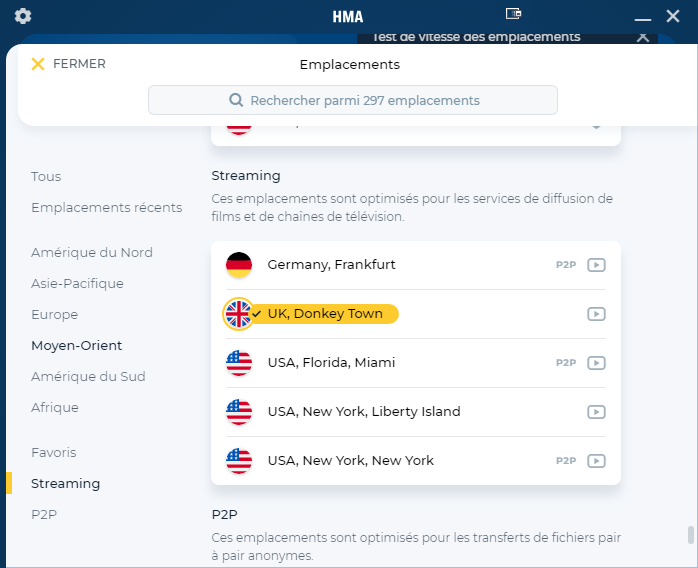
Task: Select Europe region
Action: pyautogui.click(x=54, y=315)
